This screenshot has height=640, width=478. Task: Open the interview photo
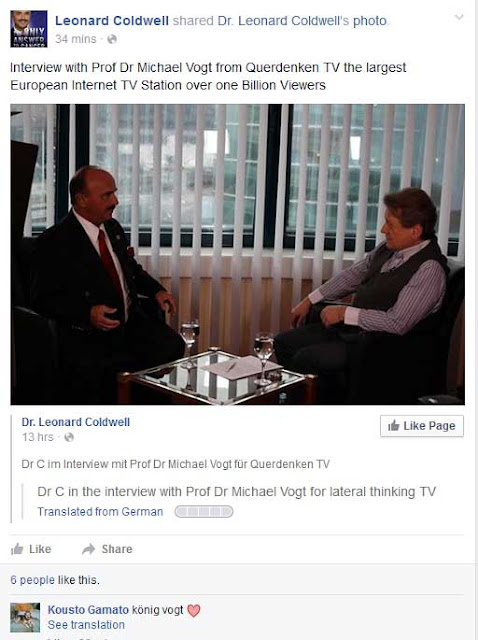click(238, 254)
